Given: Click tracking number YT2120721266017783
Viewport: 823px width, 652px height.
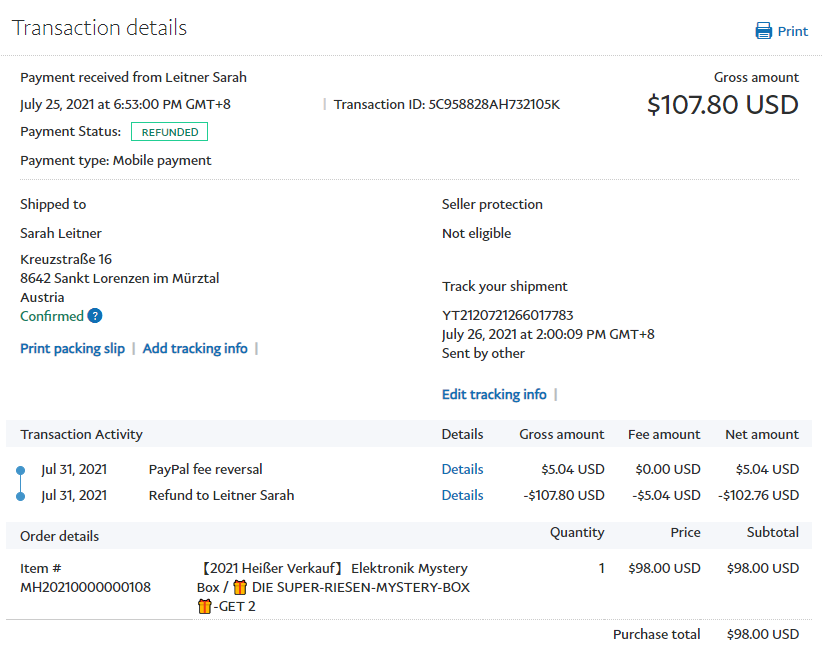Looking at the screenshot, I should [507, 315].
